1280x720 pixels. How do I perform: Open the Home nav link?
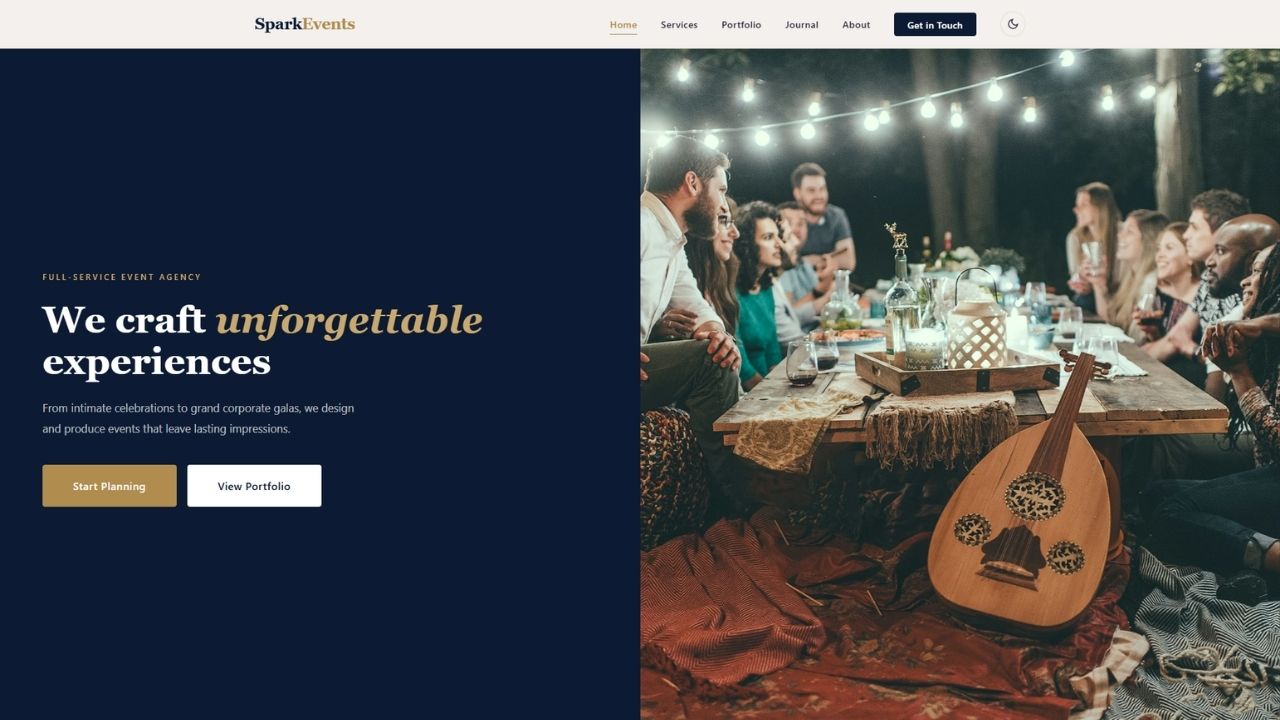pos(623,25)
